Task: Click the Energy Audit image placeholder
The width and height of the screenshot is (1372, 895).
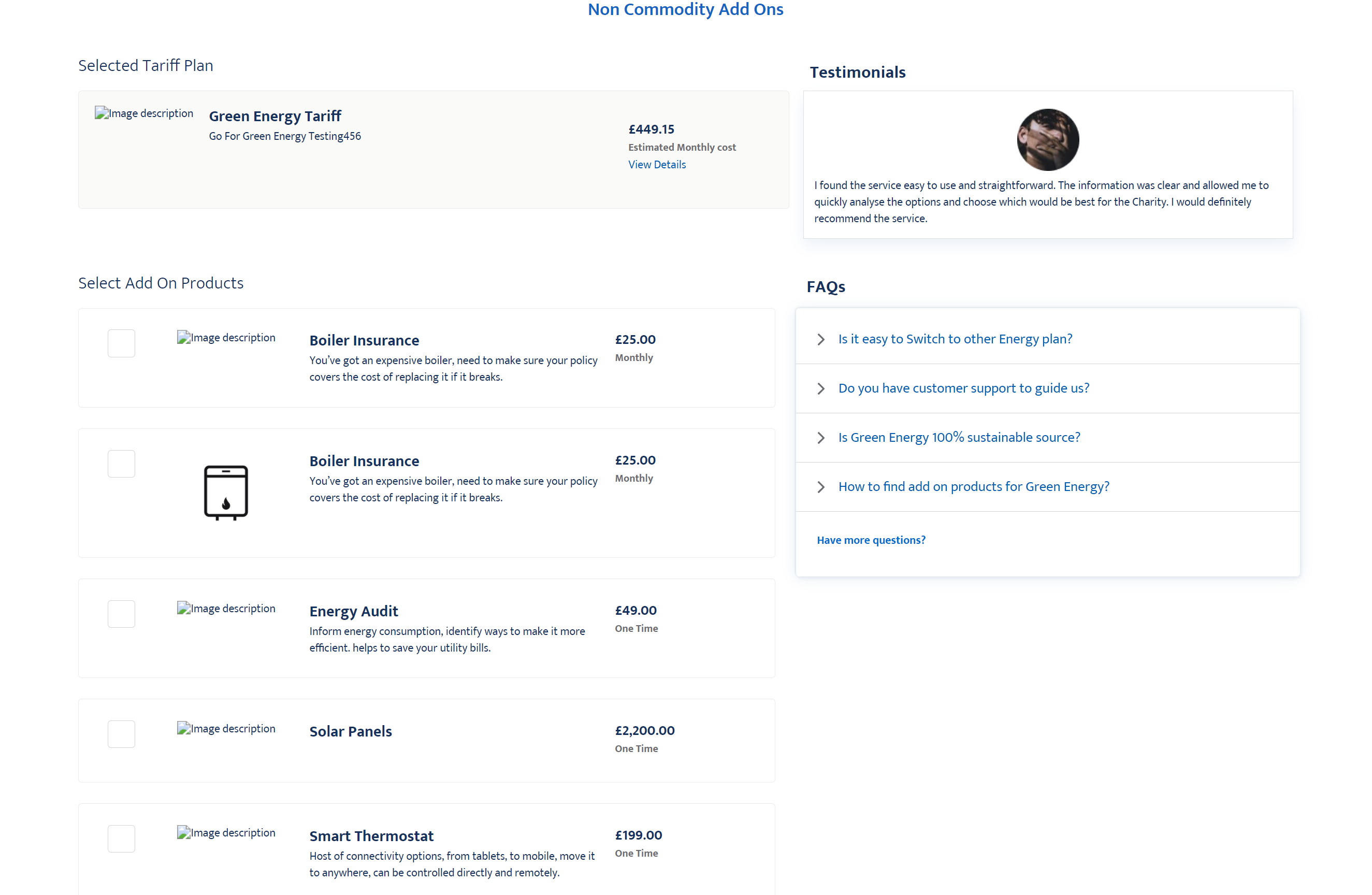Action: 226,608
